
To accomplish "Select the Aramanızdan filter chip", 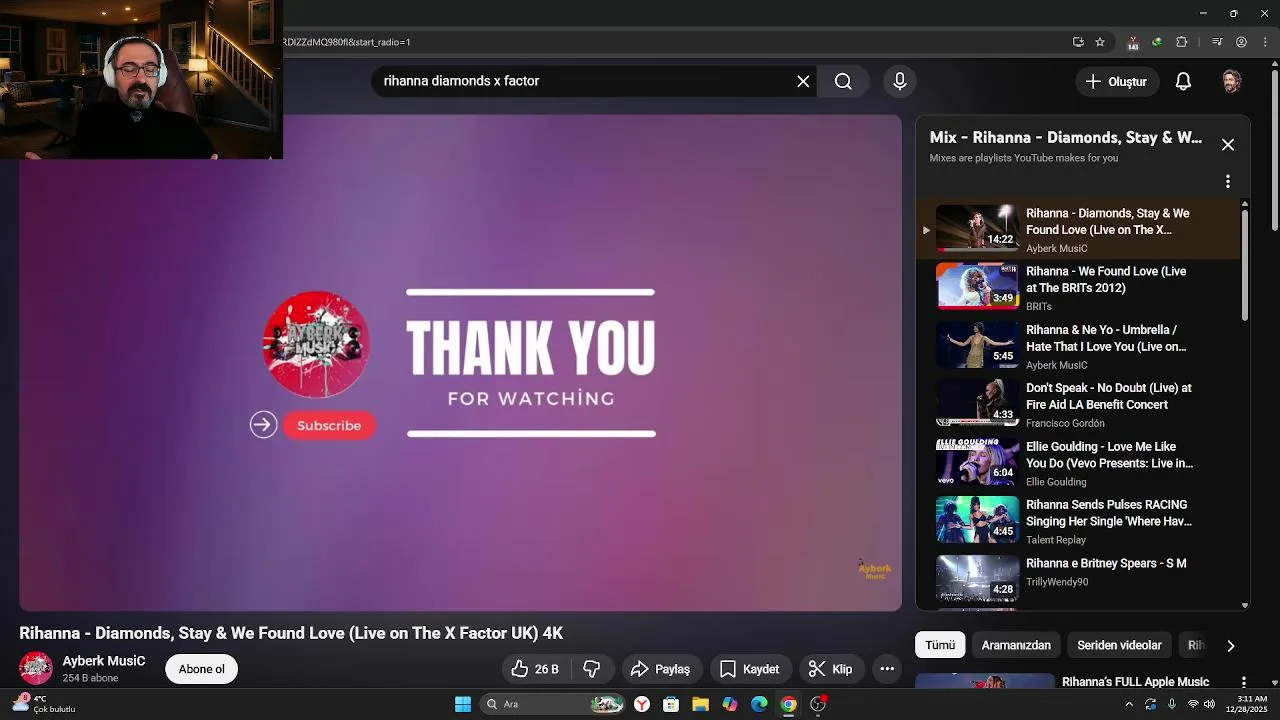I will pos(1016,645).
